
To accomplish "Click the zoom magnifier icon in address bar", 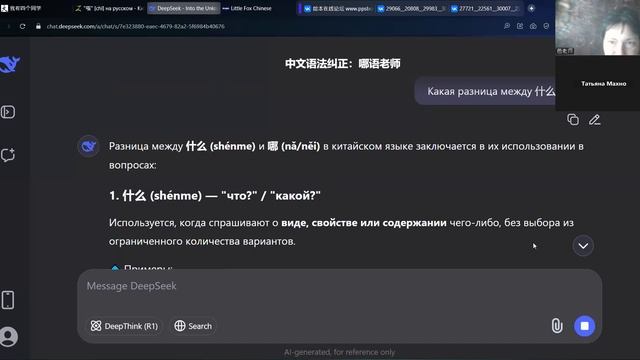I will click(507, 26).
